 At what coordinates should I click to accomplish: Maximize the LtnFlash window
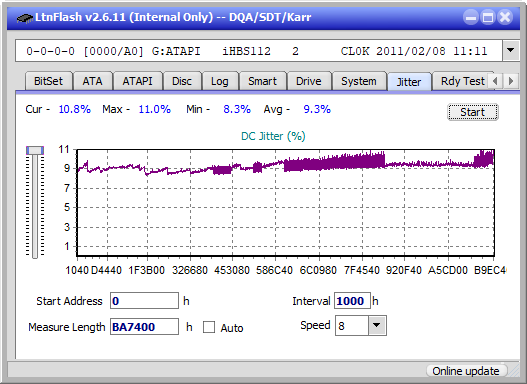[488, 17]
